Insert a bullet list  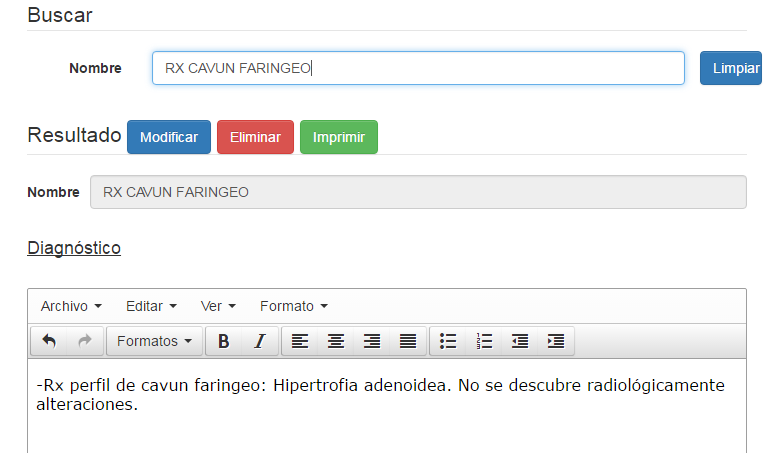pyautogui.click(x=449, y=341)
